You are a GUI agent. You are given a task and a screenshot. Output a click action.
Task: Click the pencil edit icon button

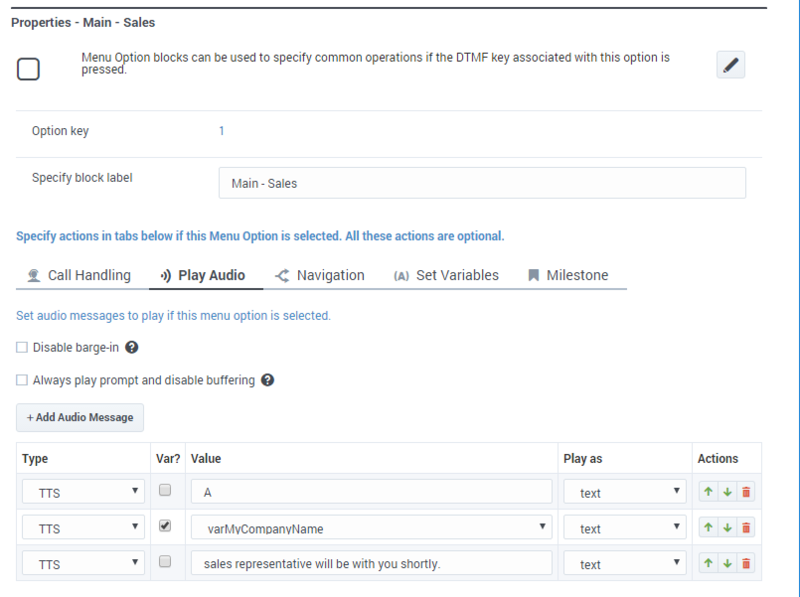731,65
